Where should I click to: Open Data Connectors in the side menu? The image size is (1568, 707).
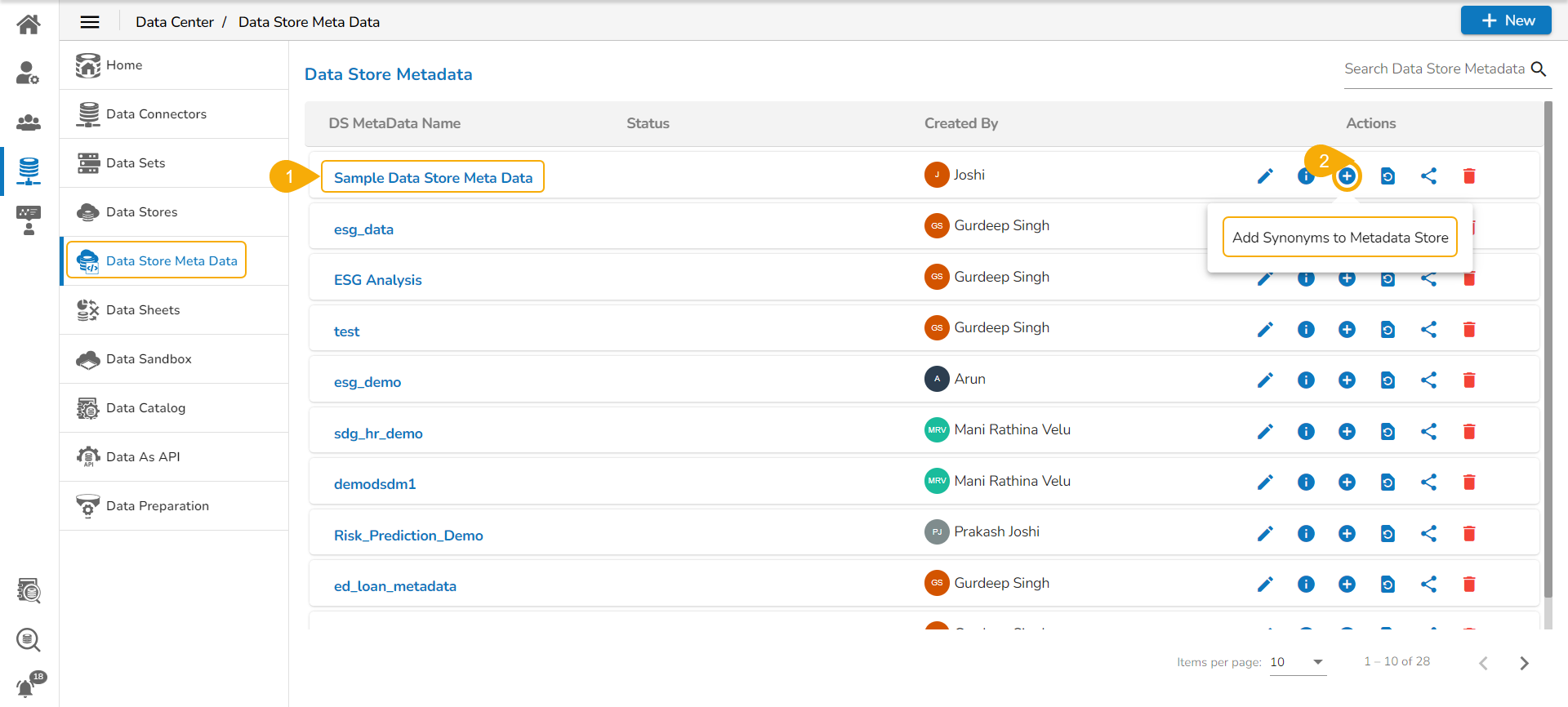click(x=156, y=114)
